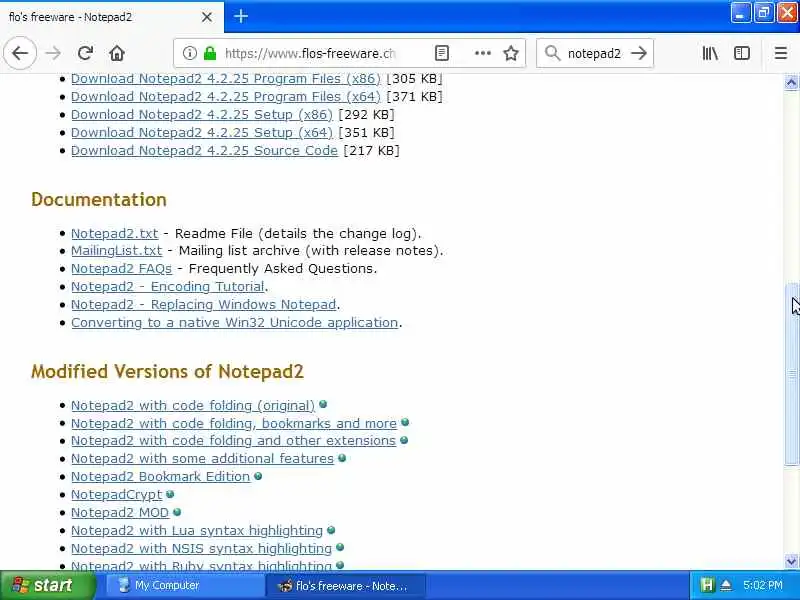
Task: Open Notepad2 with Lua syntax highlighting
Action: pyautogui.click(x=197, y=531)
